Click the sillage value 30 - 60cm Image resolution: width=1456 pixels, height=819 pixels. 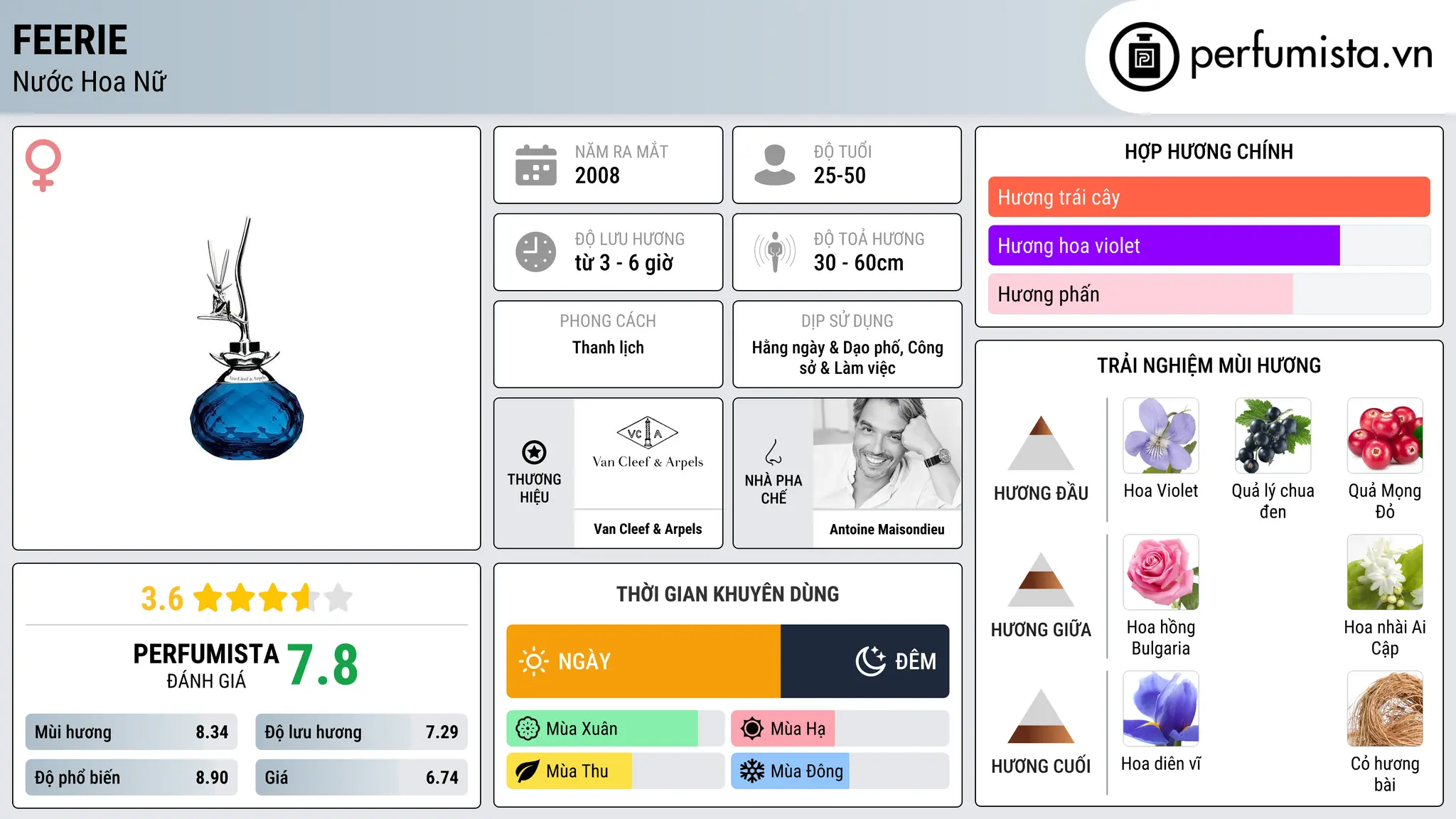(859, 263)
